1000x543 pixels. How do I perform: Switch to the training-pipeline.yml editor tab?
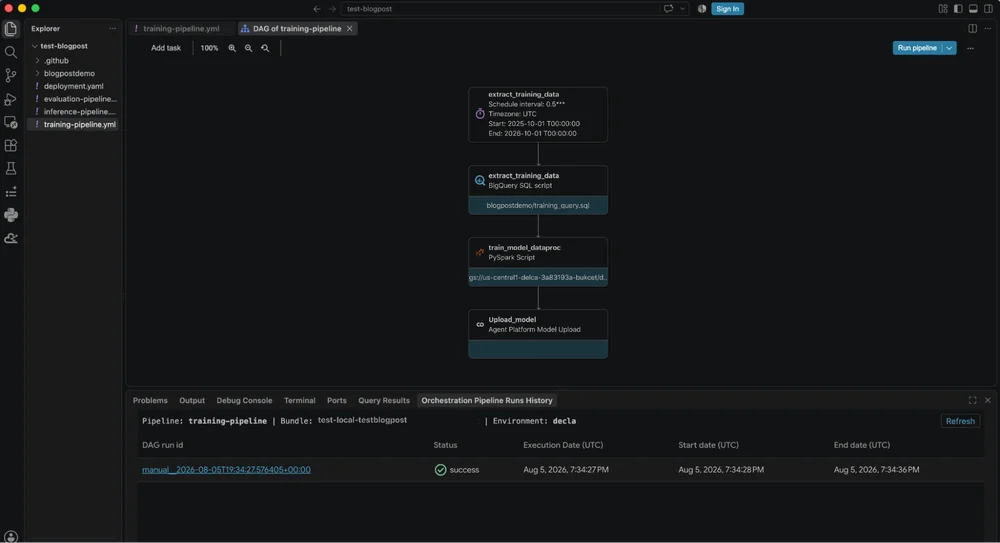(x=181, y=29)
